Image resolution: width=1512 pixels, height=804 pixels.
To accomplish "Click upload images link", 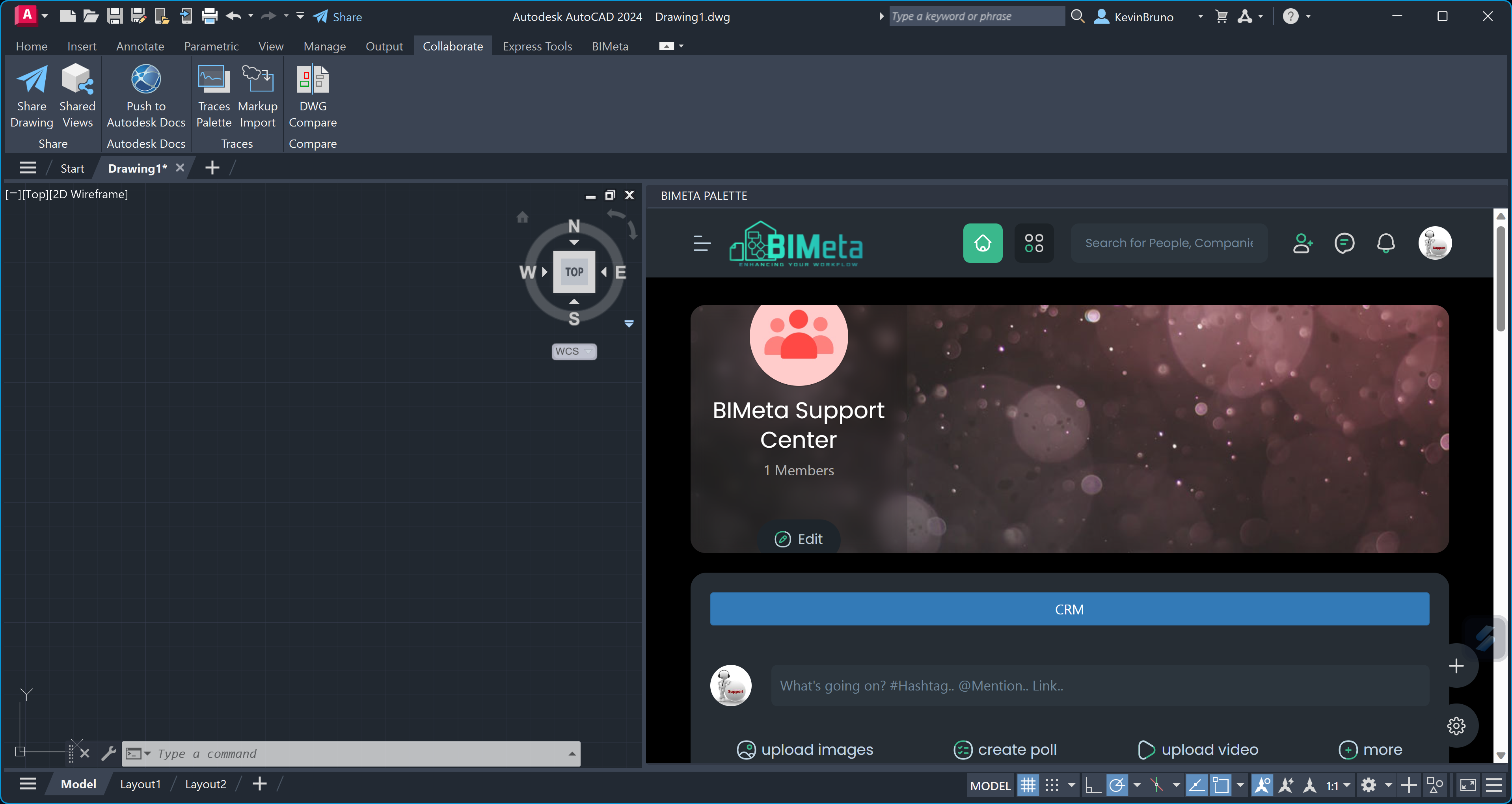I will [x=805, y=750].
